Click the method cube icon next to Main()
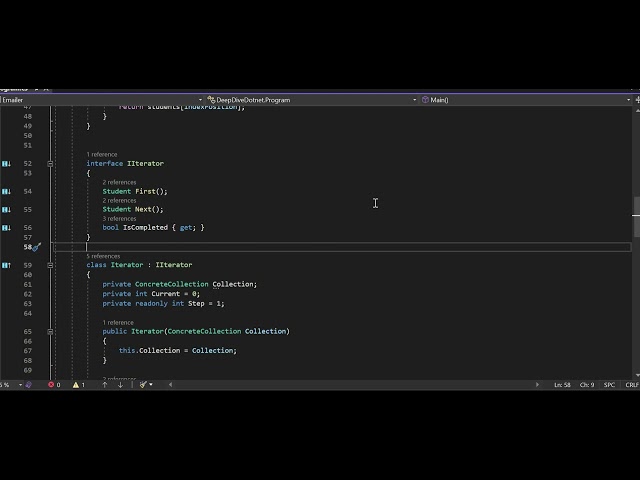 click(425, 100)
